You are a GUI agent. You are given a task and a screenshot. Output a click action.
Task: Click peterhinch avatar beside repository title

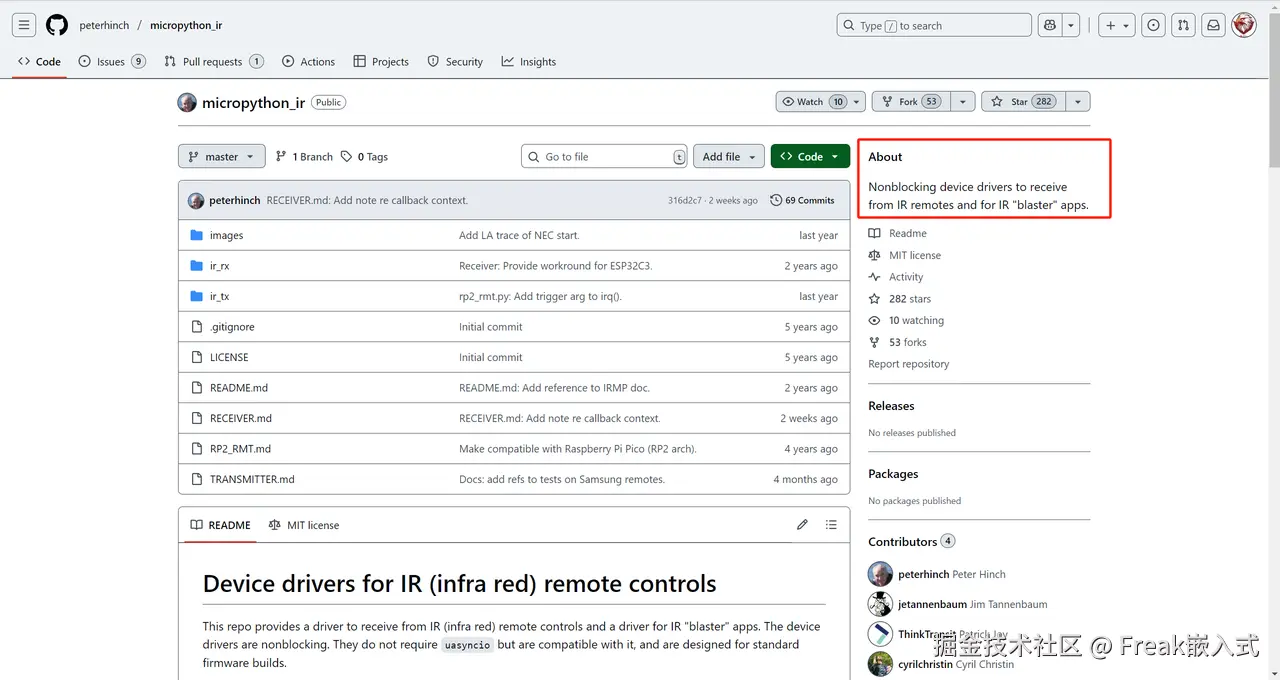click(187, 102)
